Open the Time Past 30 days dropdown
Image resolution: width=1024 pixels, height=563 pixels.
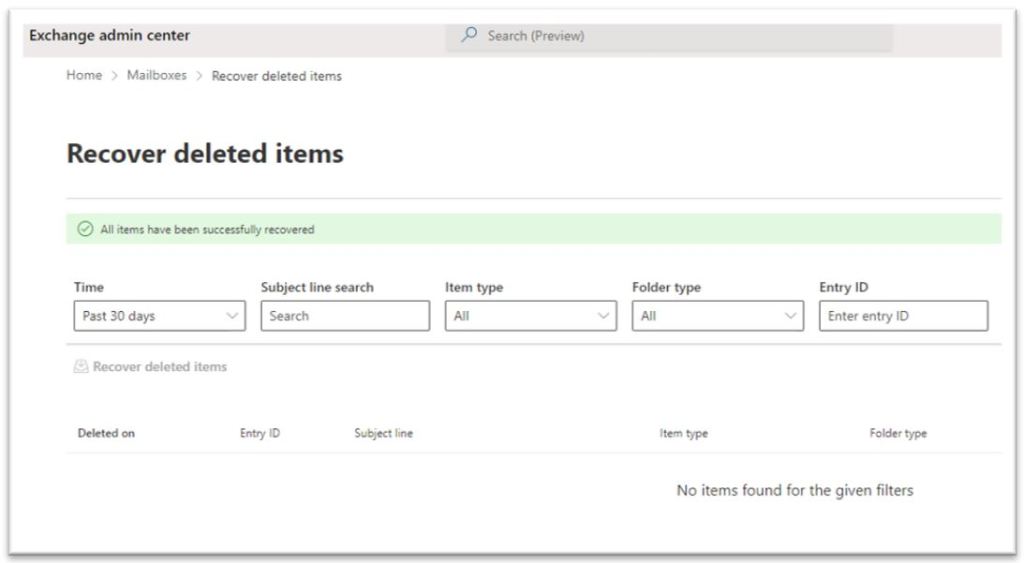point(160,316)
